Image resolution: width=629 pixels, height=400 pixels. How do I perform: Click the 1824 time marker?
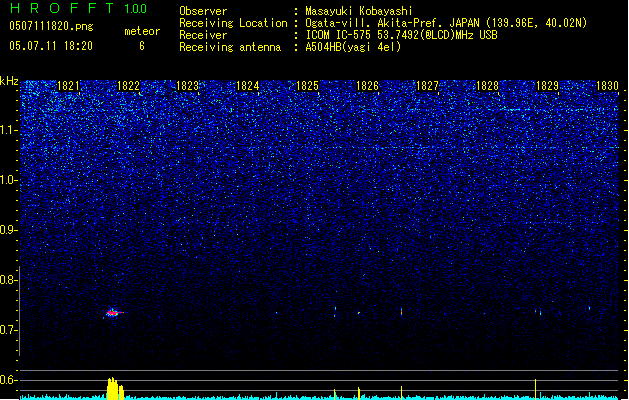(248, 86)
